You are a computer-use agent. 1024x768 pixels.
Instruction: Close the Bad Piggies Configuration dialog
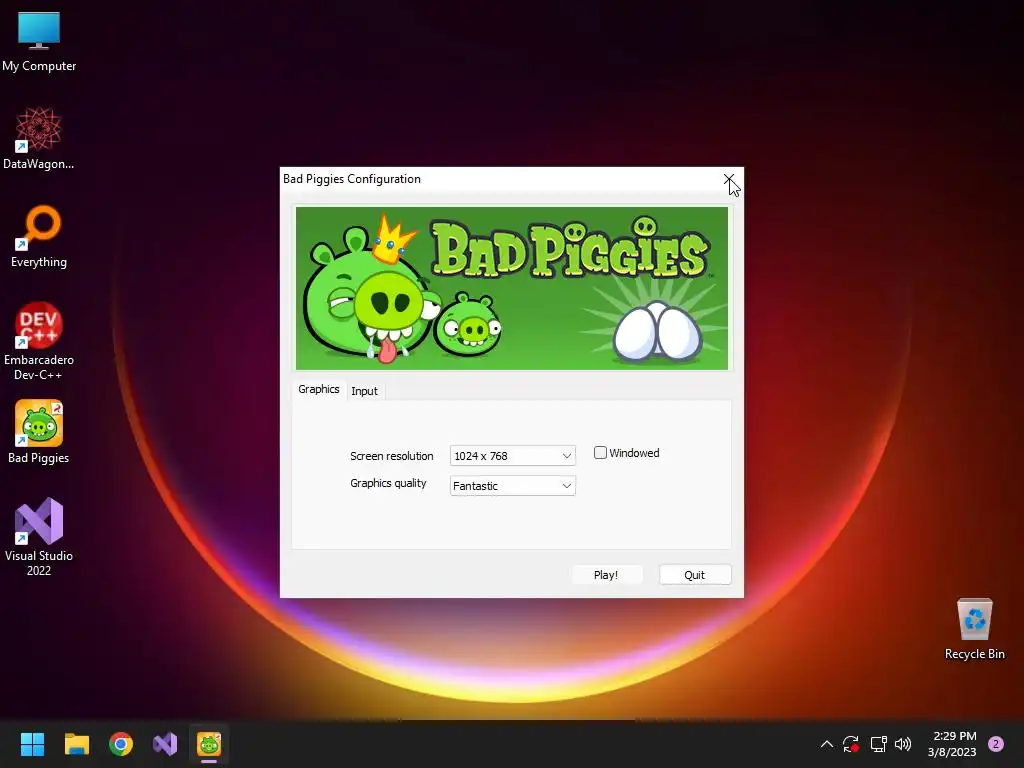click(729, 179)
